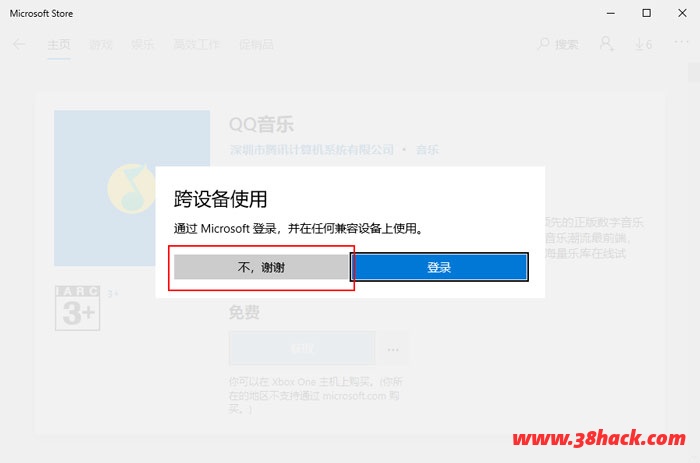Open the 娱乐 tab
Viewport: 700px width, 463px height.
pos(143,45)
